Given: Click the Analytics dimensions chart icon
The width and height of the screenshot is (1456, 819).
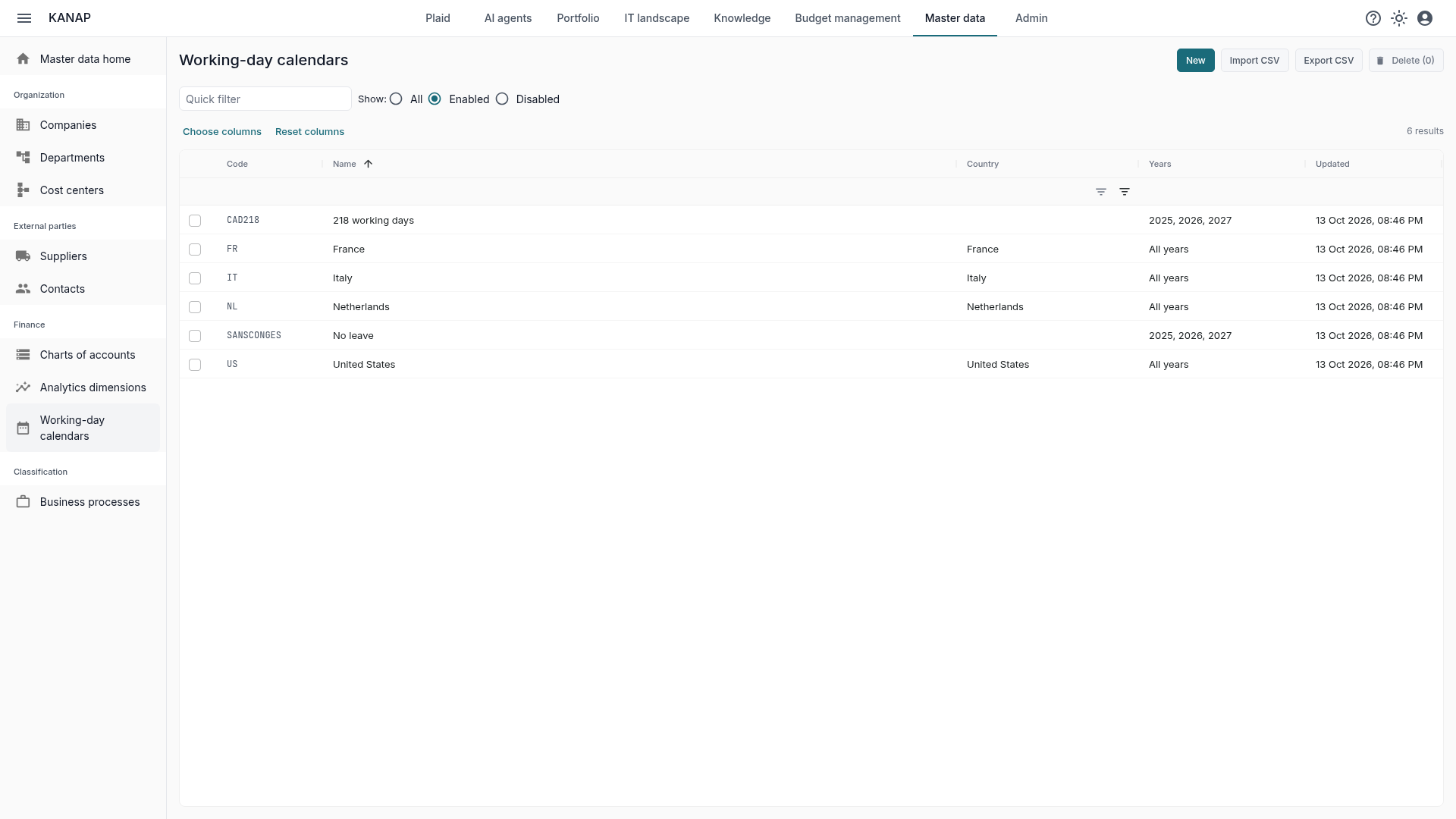Looking at the screenshot, I should click(24, 388).
